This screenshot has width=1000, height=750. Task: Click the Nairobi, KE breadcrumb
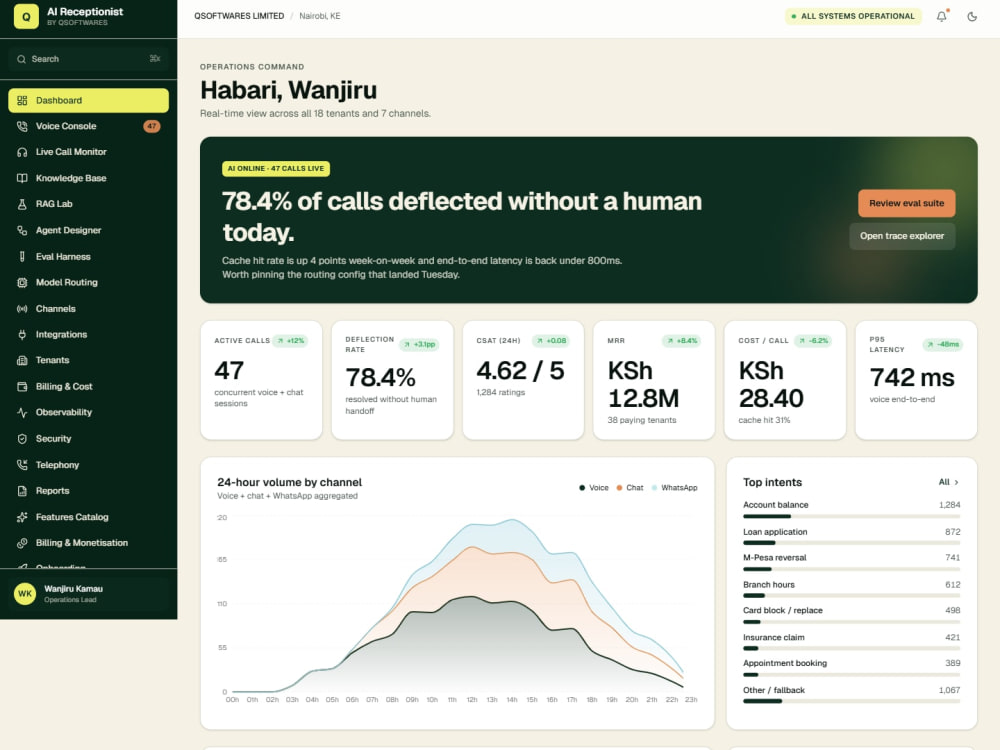point(320,16)
